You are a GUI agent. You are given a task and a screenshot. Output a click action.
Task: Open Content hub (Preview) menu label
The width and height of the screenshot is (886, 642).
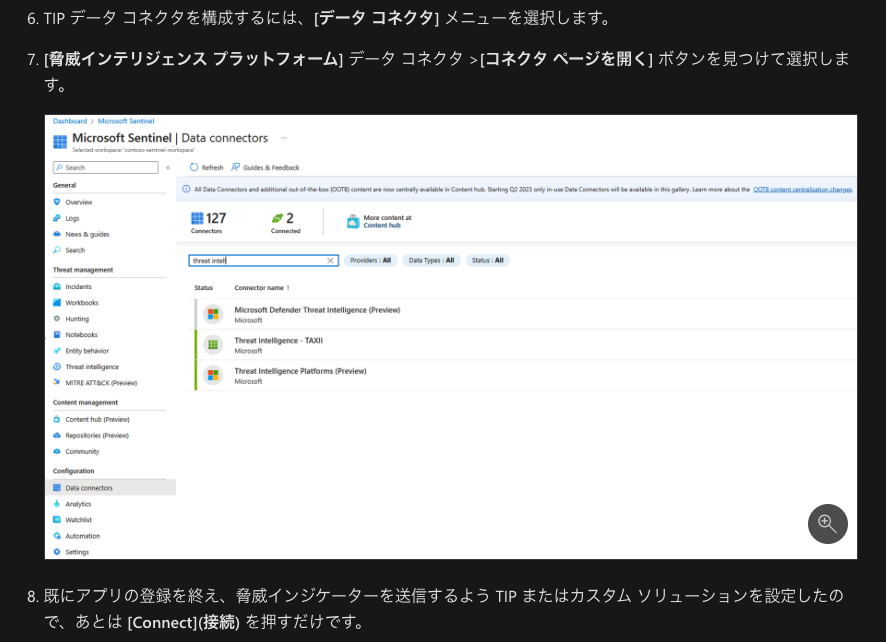pos(97,419)
